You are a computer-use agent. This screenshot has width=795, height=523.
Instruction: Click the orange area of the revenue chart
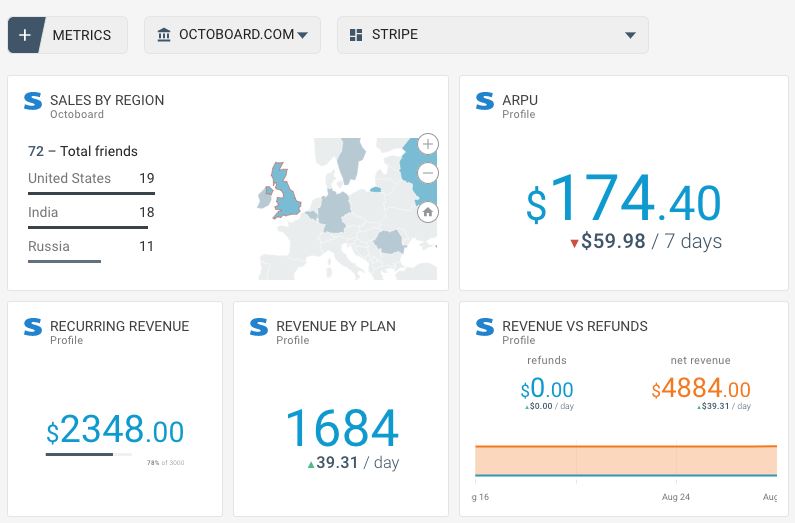click(626, 461)
